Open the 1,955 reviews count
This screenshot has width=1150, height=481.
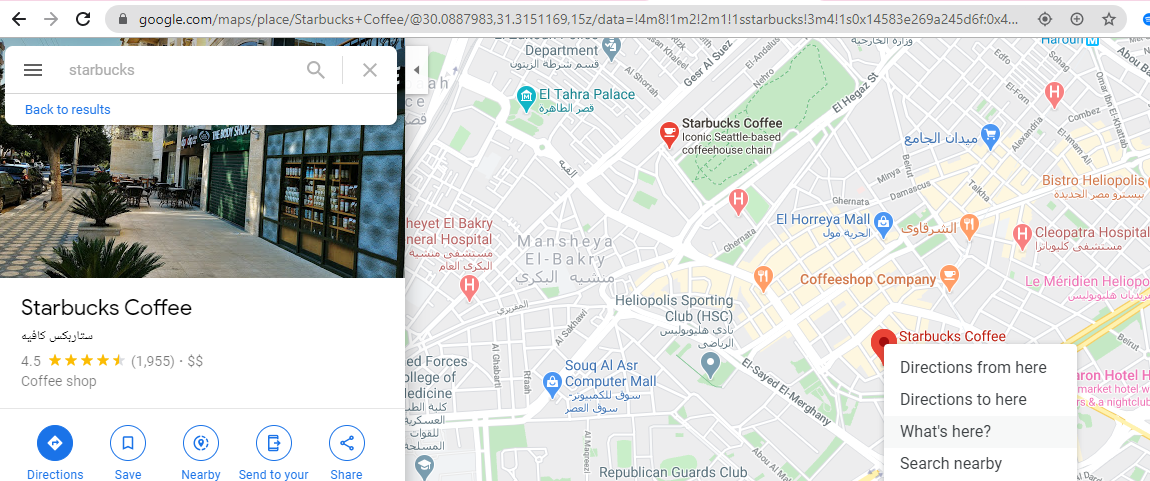click(153, 361)
